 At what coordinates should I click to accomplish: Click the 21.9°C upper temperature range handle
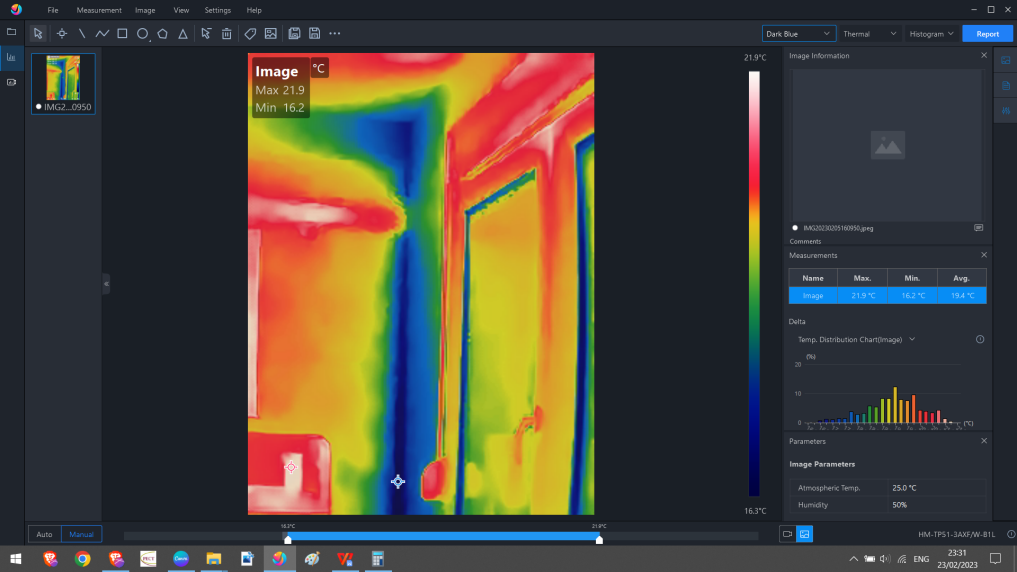click(599, 540)
